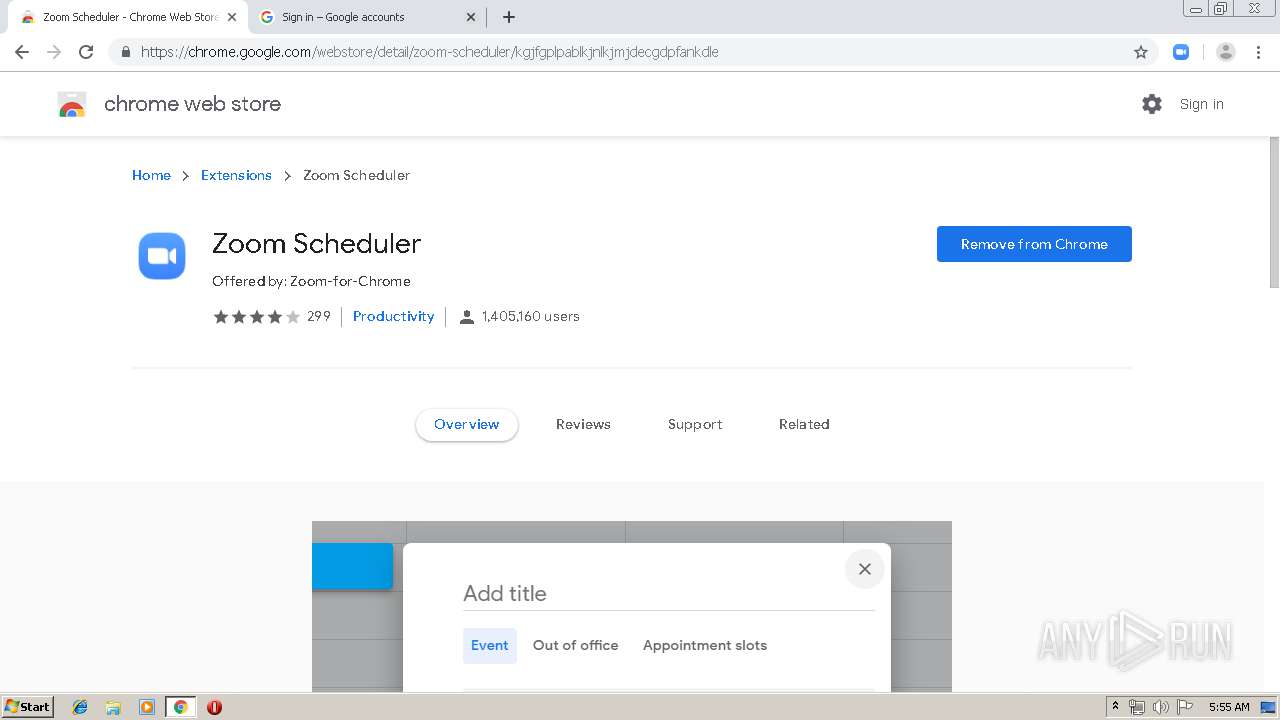Click the volume tray icon
This screenshot has height=720, width=1280.
click(x=1160, y=707)
